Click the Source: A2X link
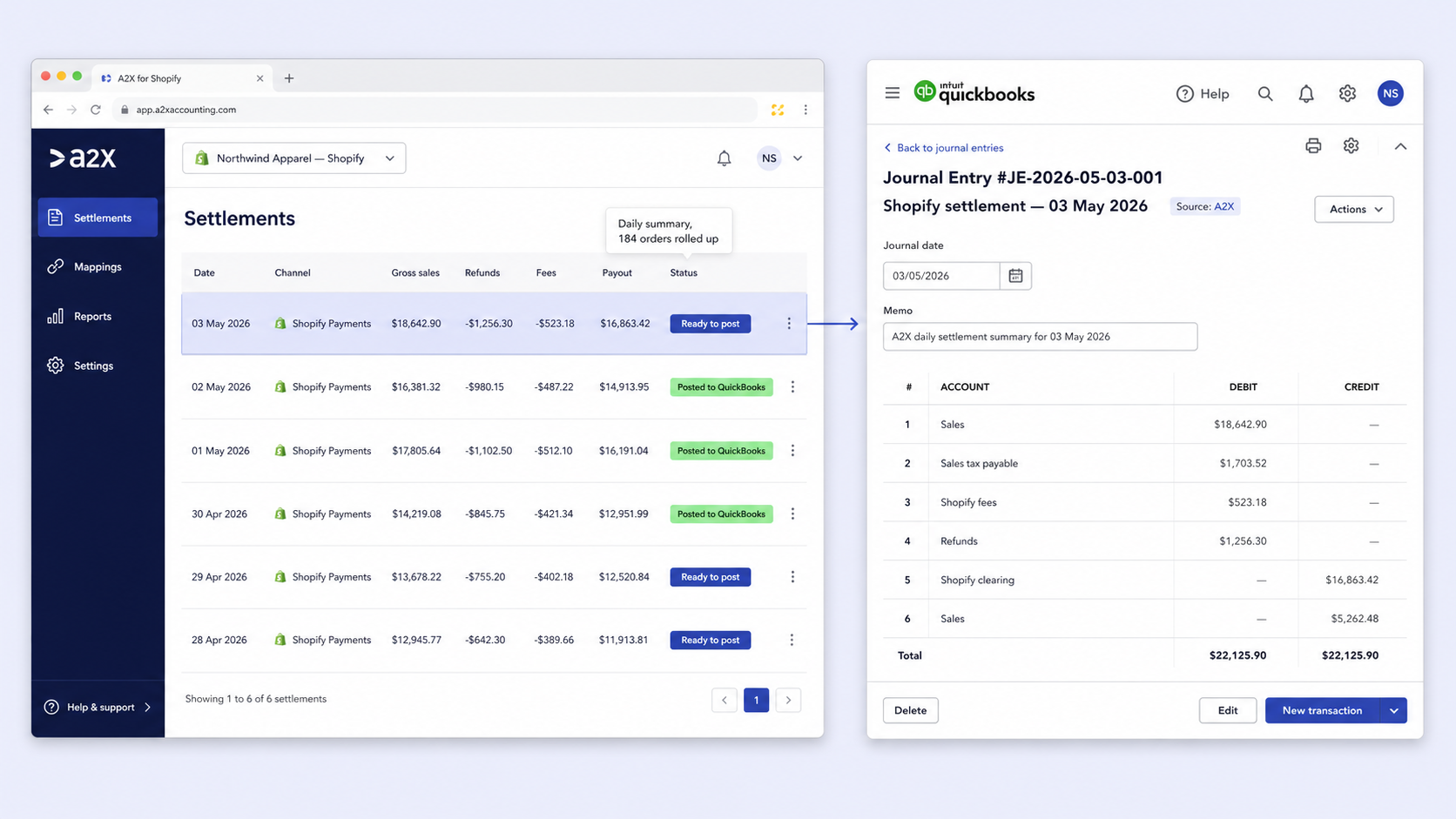The height and width of the screenshot is (819, 1456). pos(1205,207)
